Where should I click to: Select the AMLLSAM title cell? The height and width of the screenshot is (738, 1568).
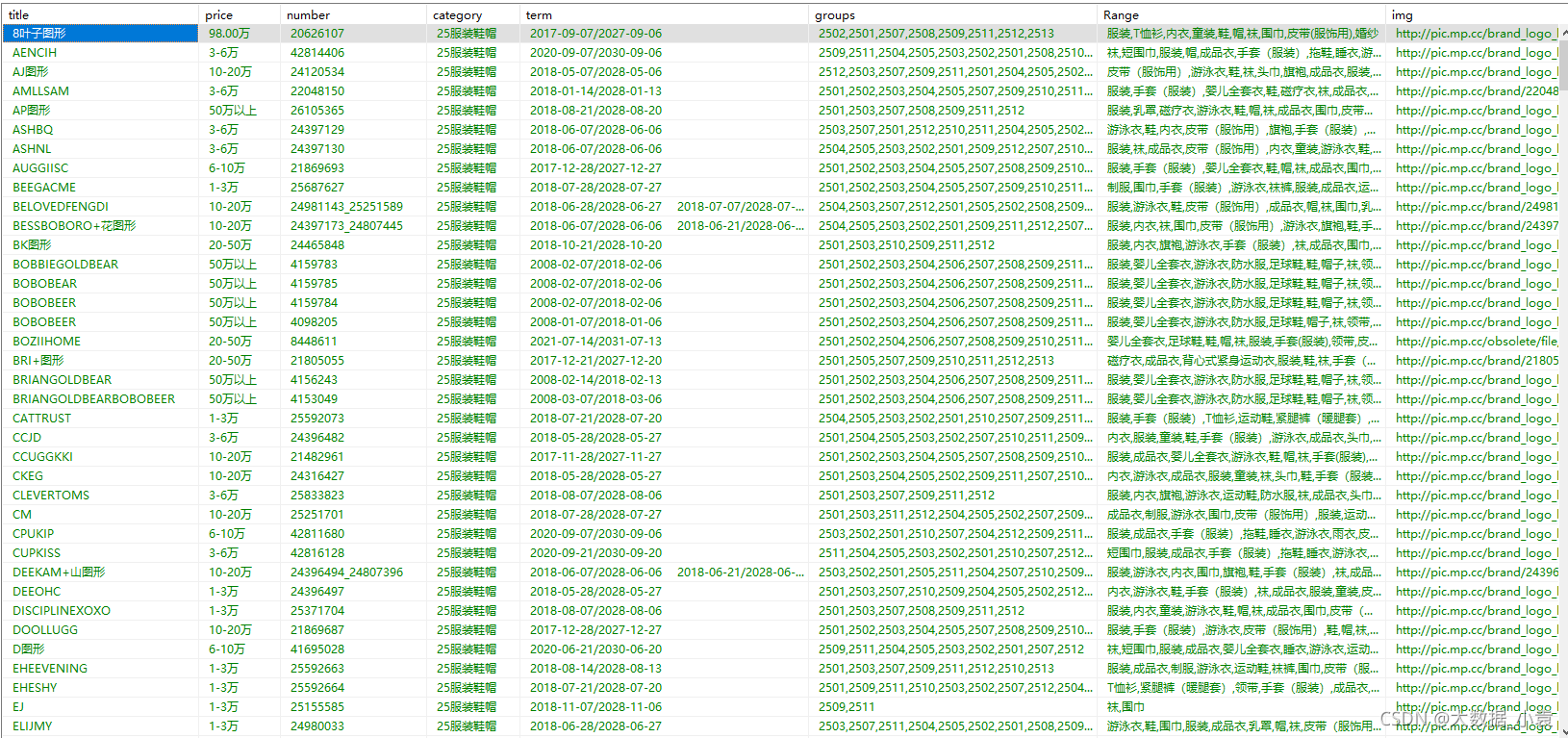100,91
